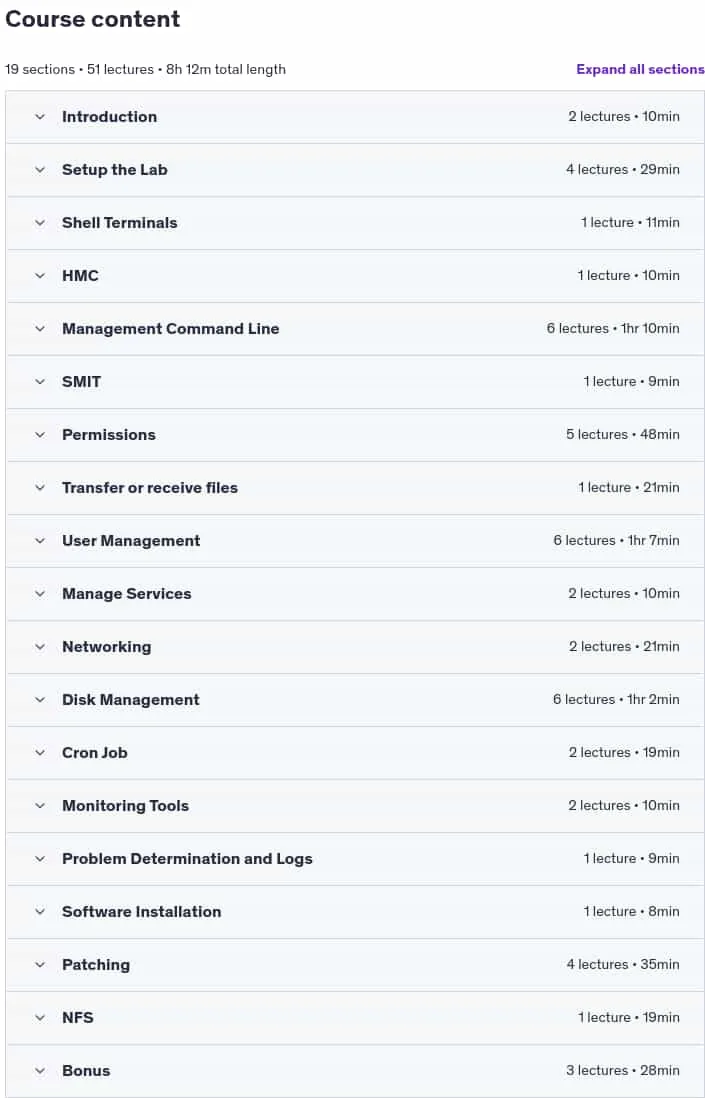Click the SMIT section chevron icon
Image resolution: width=705 pixels, height=1098 pixels.
[x=40, y=382]
